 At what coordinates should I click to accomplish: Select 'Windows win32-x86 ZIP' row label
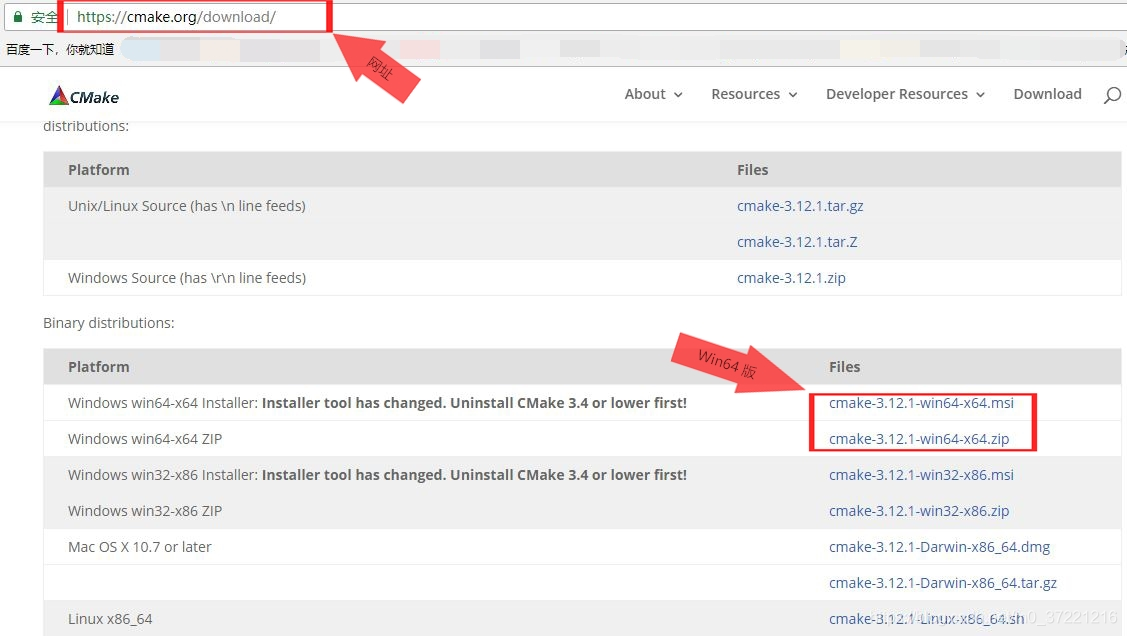coord(145,511)
